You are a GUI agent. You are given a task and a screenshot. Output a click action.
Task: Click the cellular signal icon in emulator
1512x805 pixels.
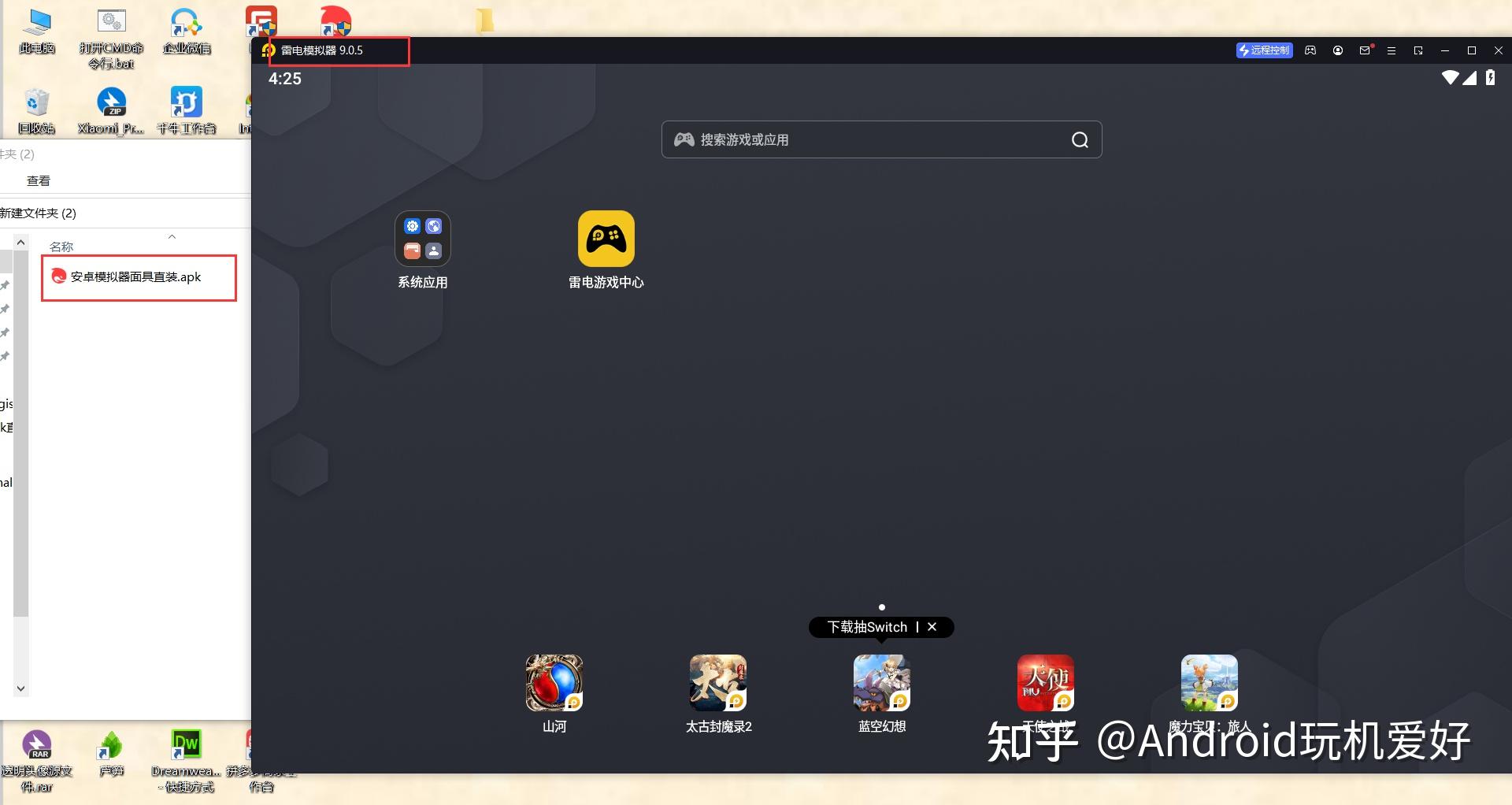1469,77
